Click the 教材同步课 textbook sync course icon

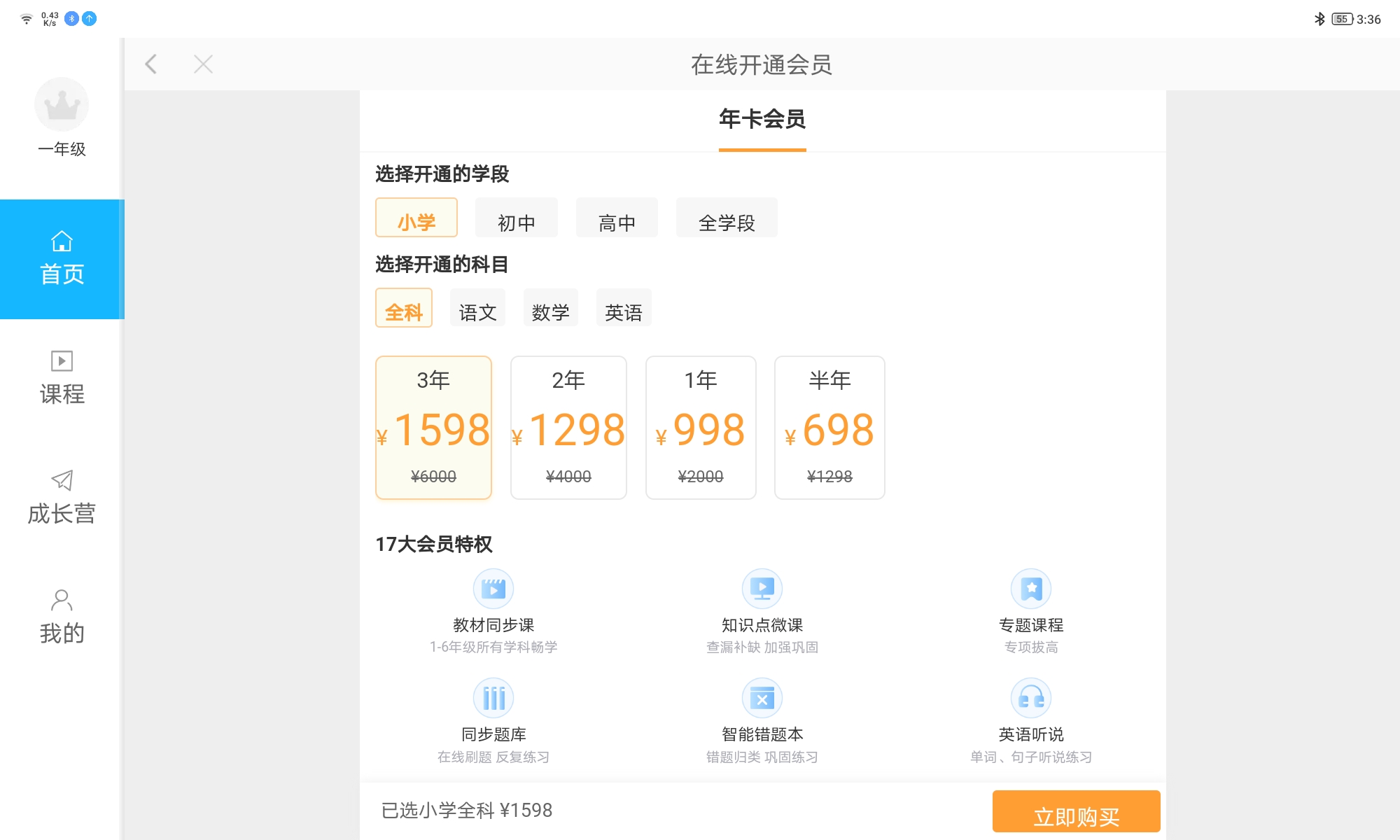pyautogui.click(x=493, y=588)
